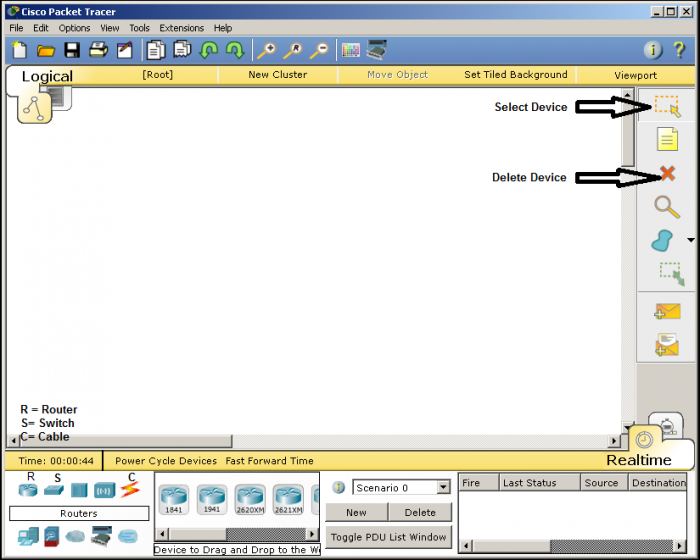The image size is (700, 560).
Task: Click the Add Simple PDU envelope
Action: point(667,311)
